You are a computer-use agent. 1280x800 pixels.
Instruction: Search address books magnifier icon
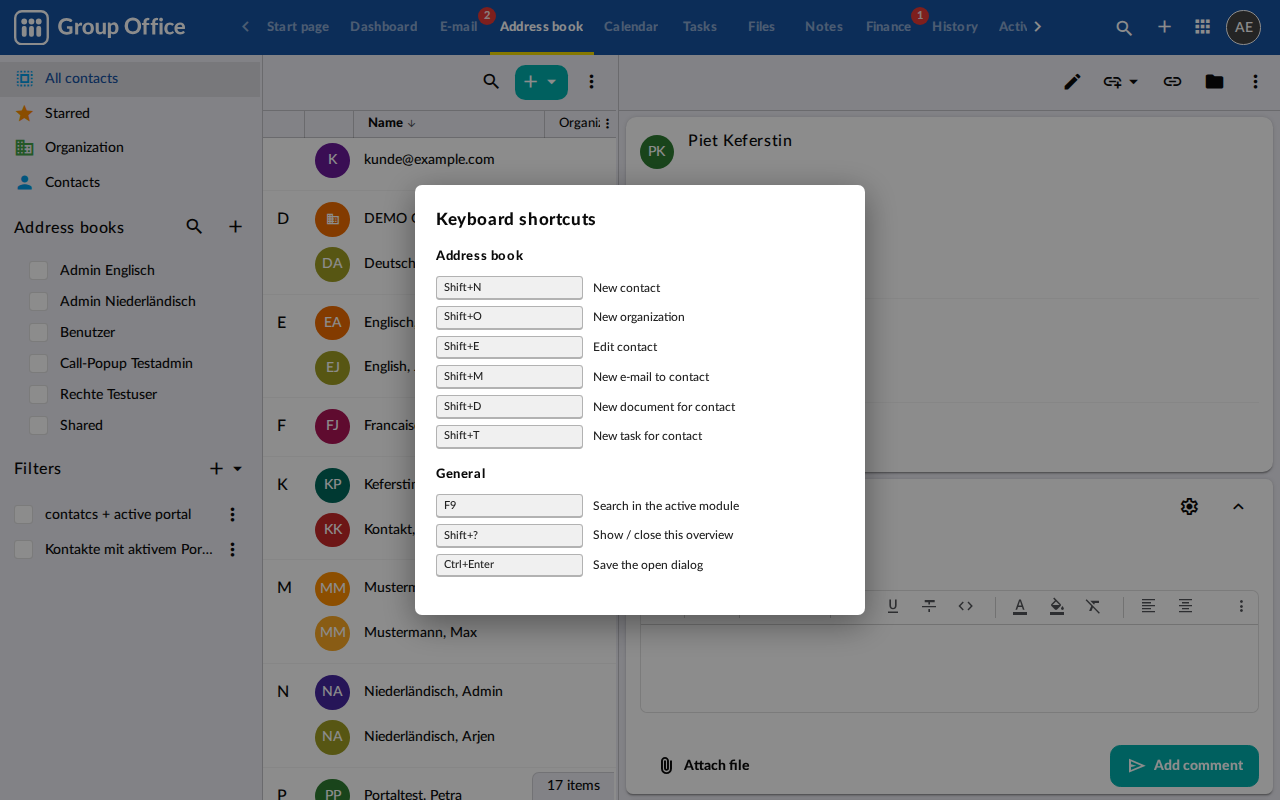tap(194, 227)
